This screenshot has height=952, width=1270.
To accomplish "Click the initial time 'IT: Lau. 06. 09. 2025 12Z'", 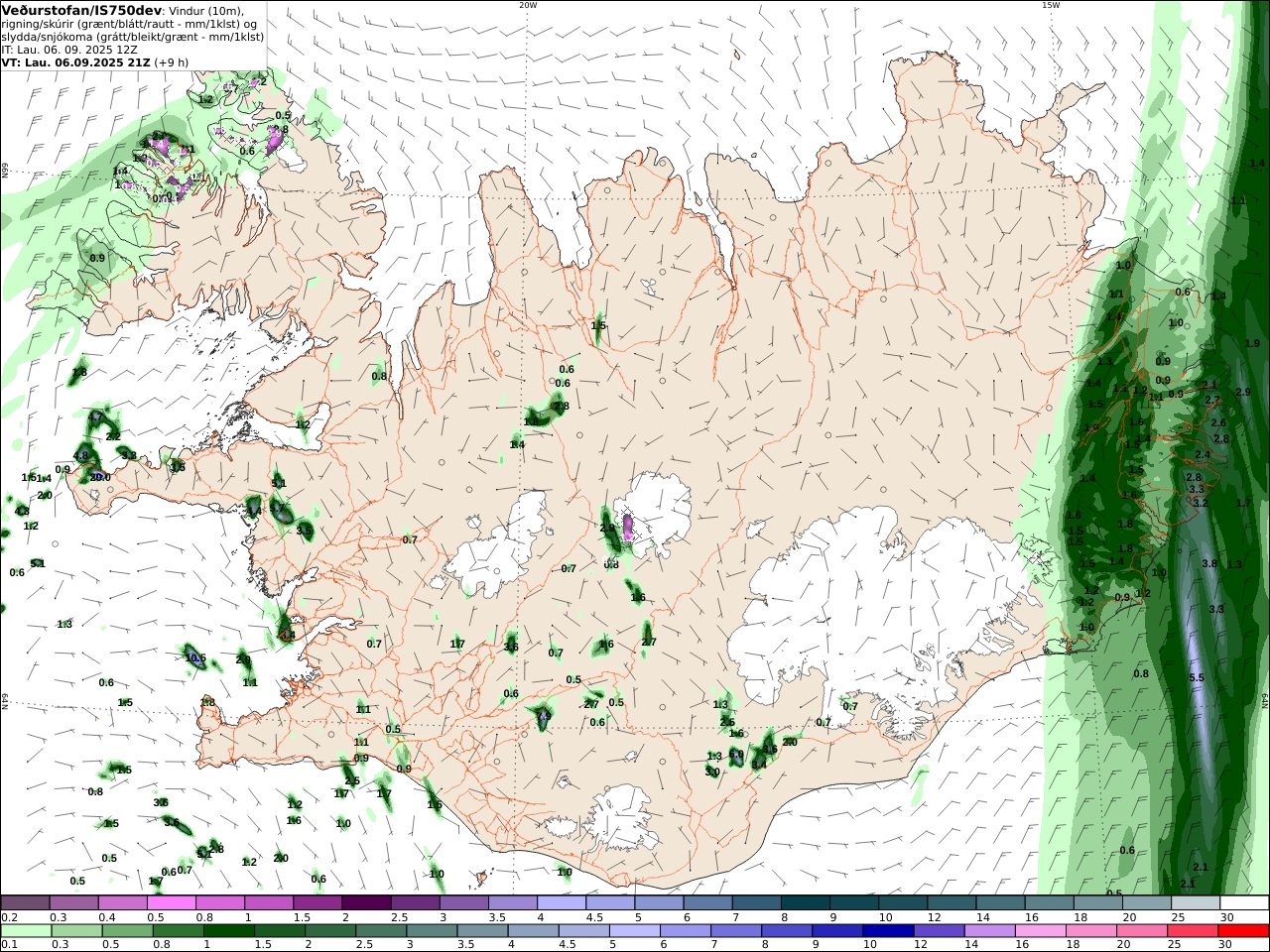I will pos(69,49).
